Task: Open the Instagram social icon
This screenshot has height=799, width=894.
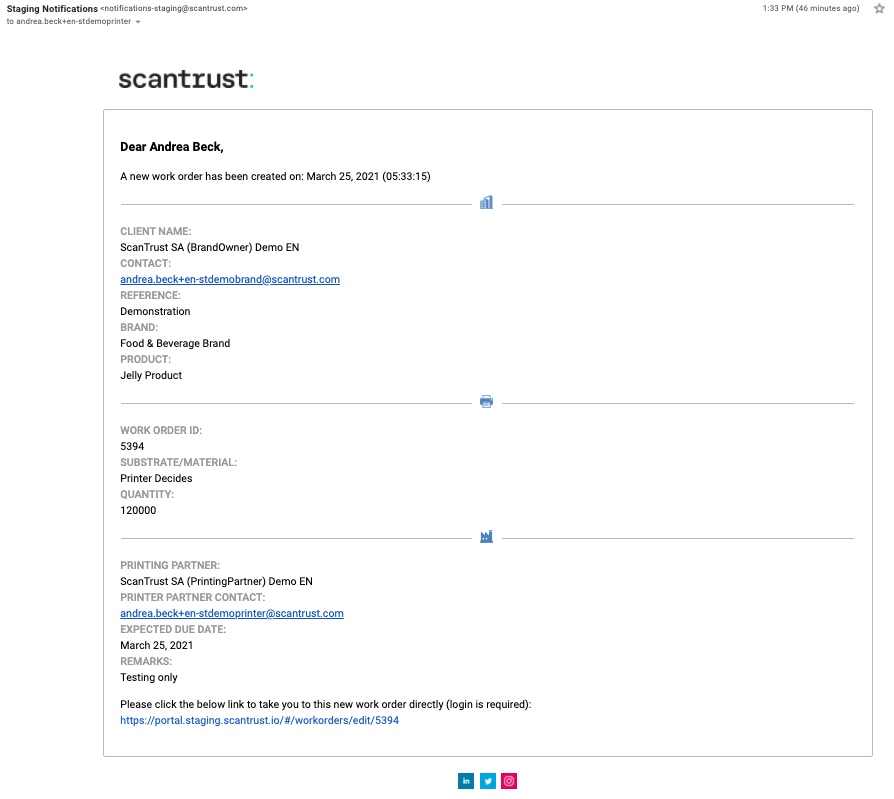Action: point(509,781)
